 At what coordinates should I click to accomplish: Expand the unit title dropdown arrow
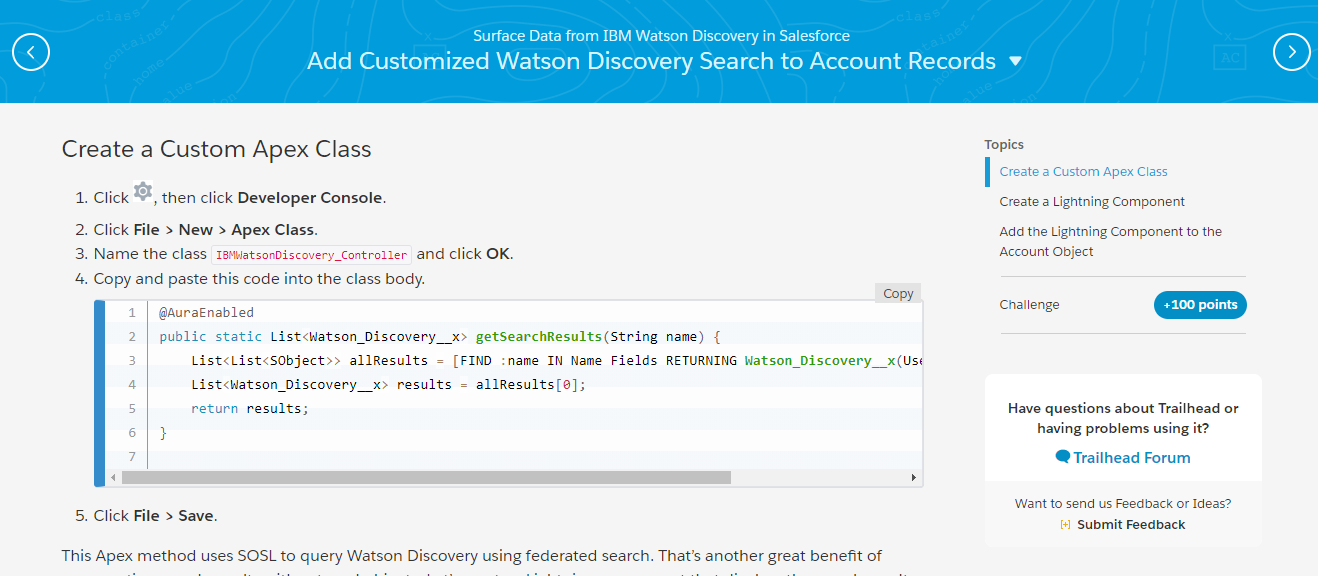1015,61
